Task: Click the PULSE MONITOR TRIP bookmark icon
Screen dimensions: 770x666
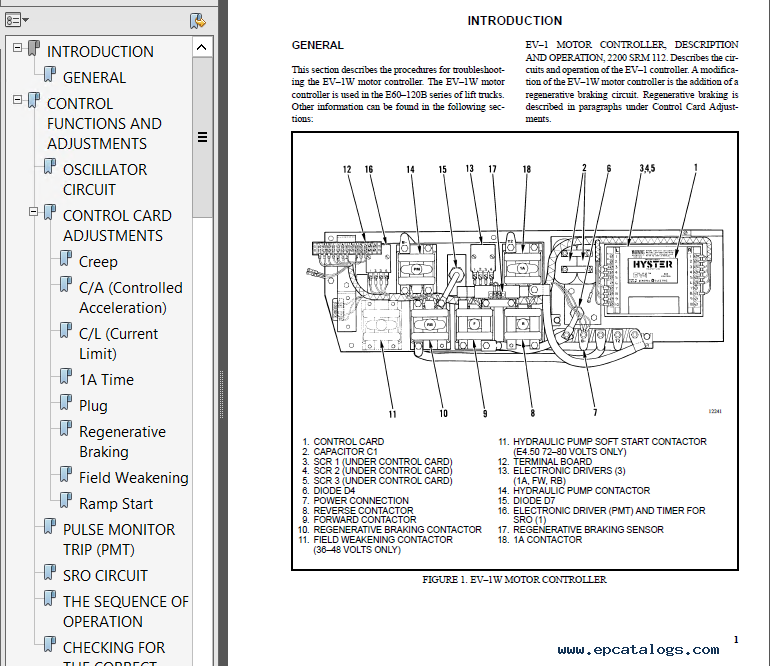Action: click(50, 527)
